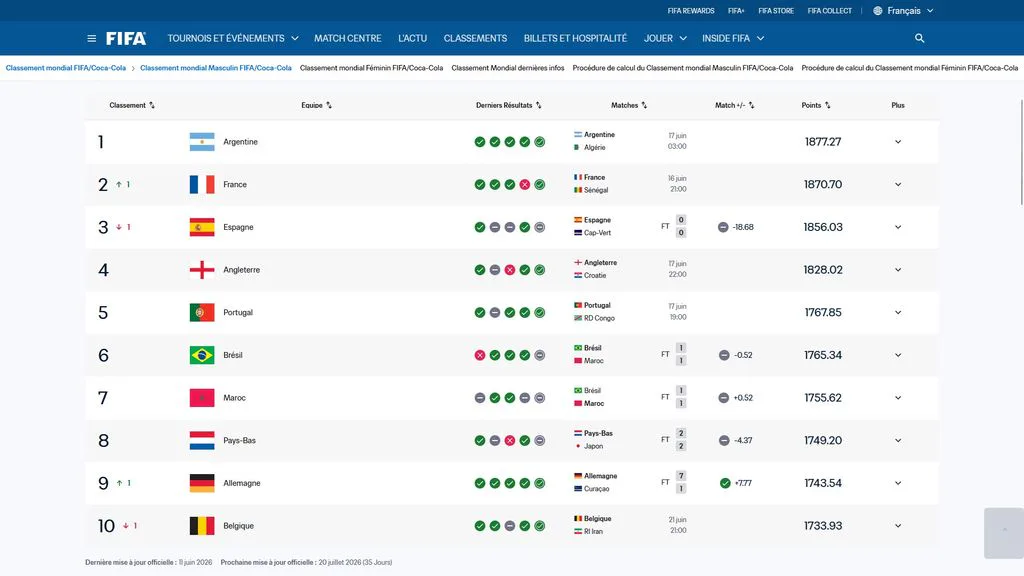Click the Allemagne flag icon

point(202,483)
